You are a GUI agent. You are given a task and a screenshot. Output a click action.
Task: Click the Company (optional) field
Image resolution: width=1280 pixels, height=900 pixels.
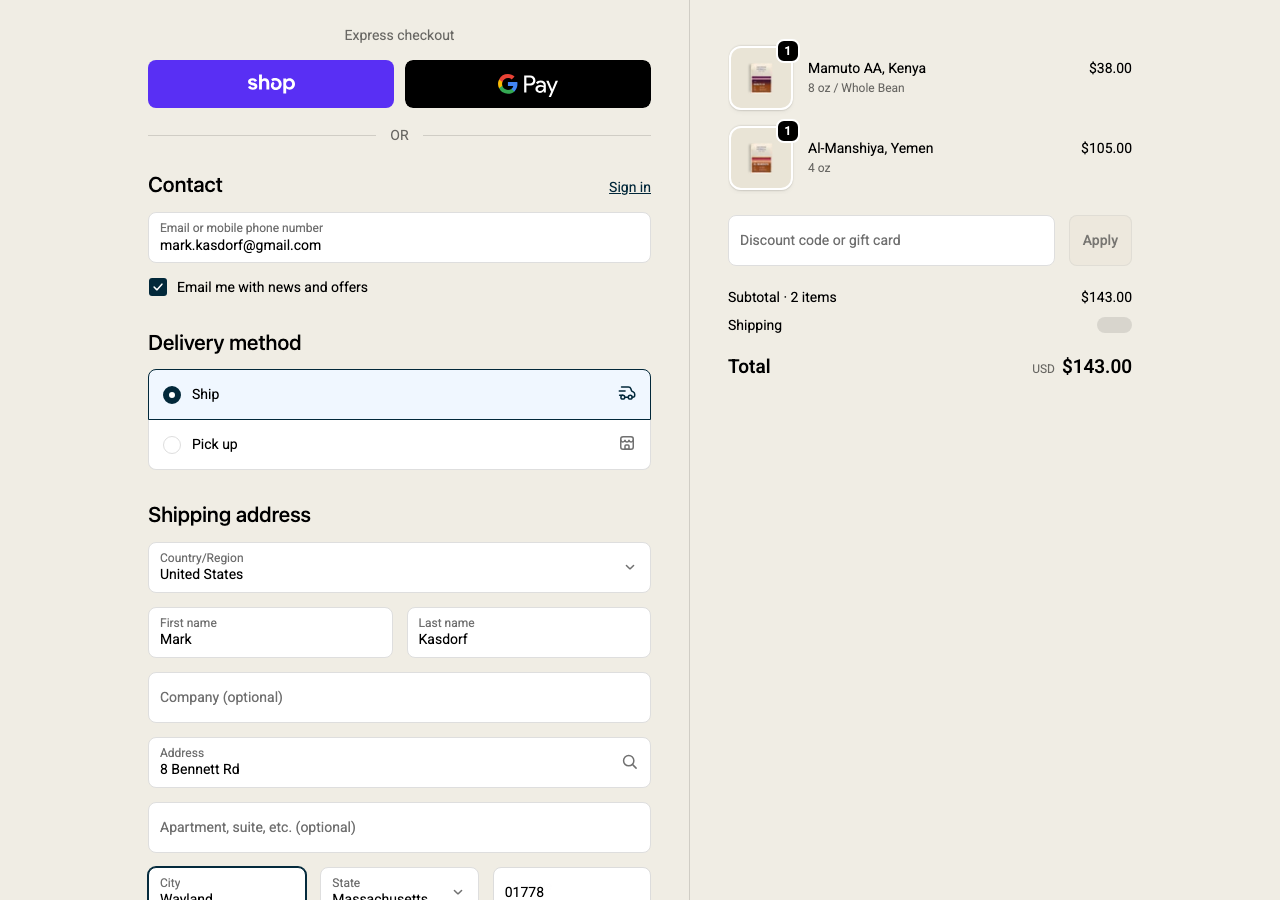pos(399,697)
